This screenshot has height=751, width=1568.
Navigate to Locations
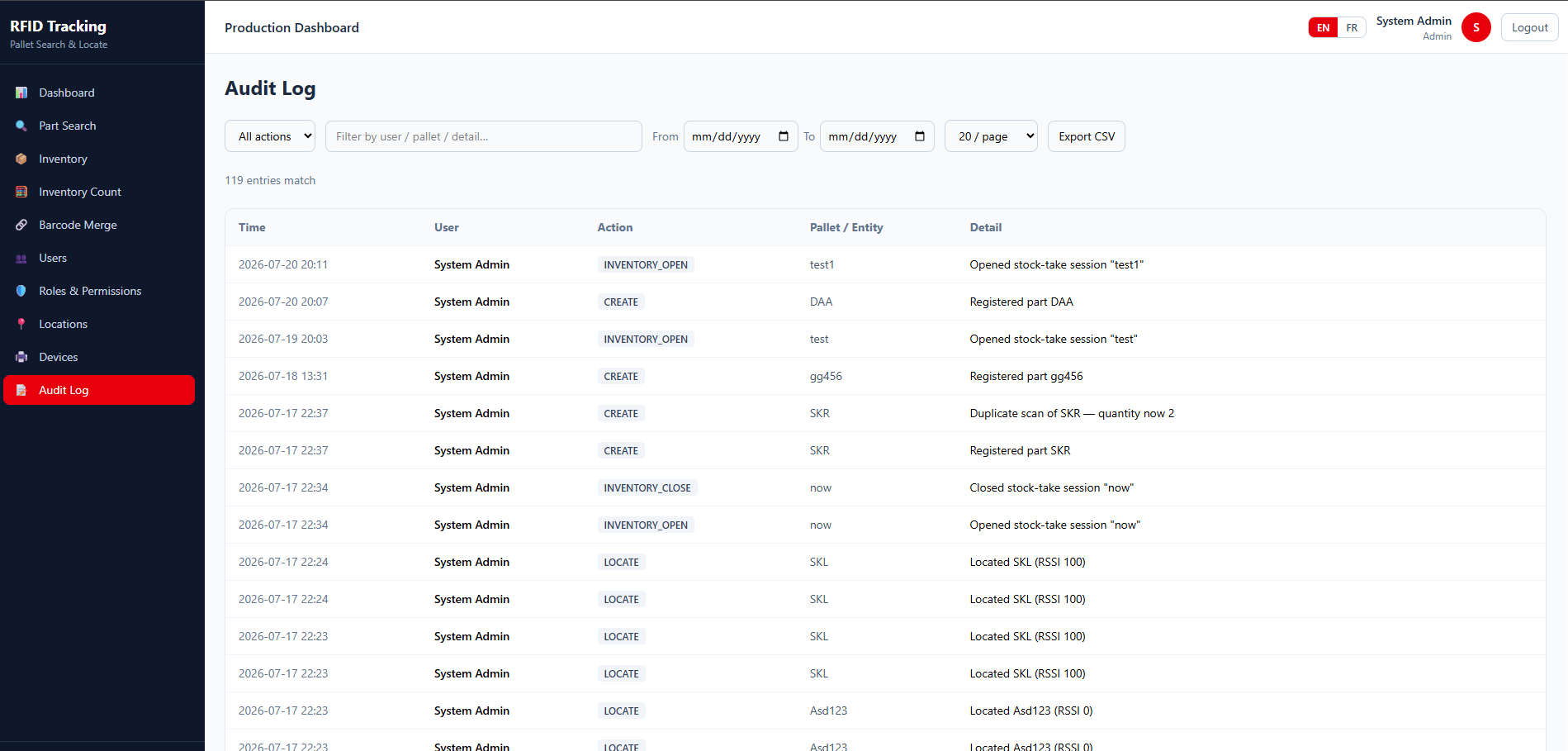(x=99, y=324)
